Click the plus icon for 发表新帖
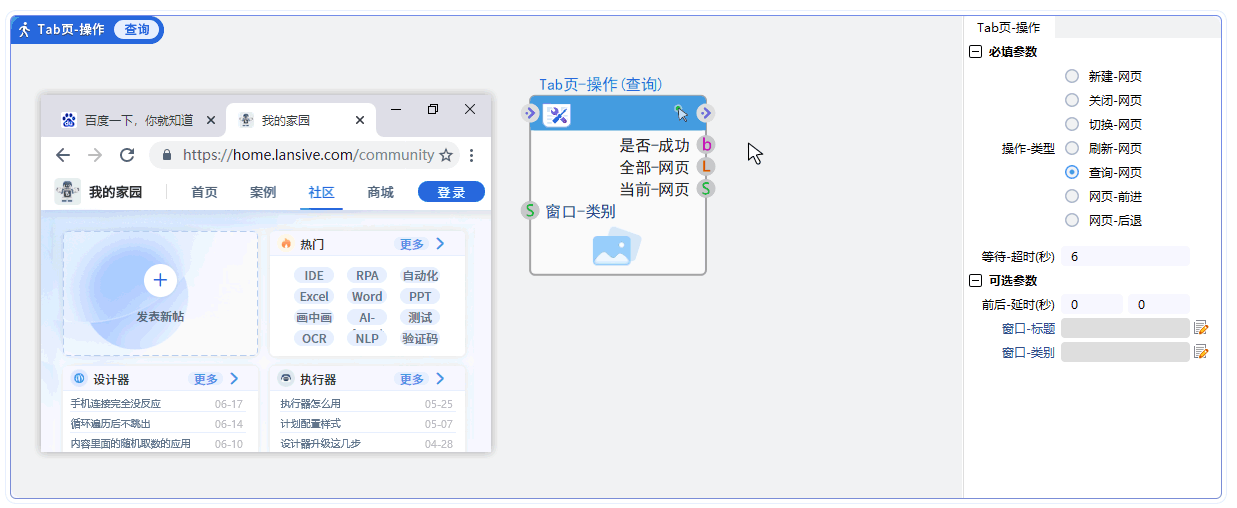Screen dimensions: 1237x508 click(x=161, y=280)
